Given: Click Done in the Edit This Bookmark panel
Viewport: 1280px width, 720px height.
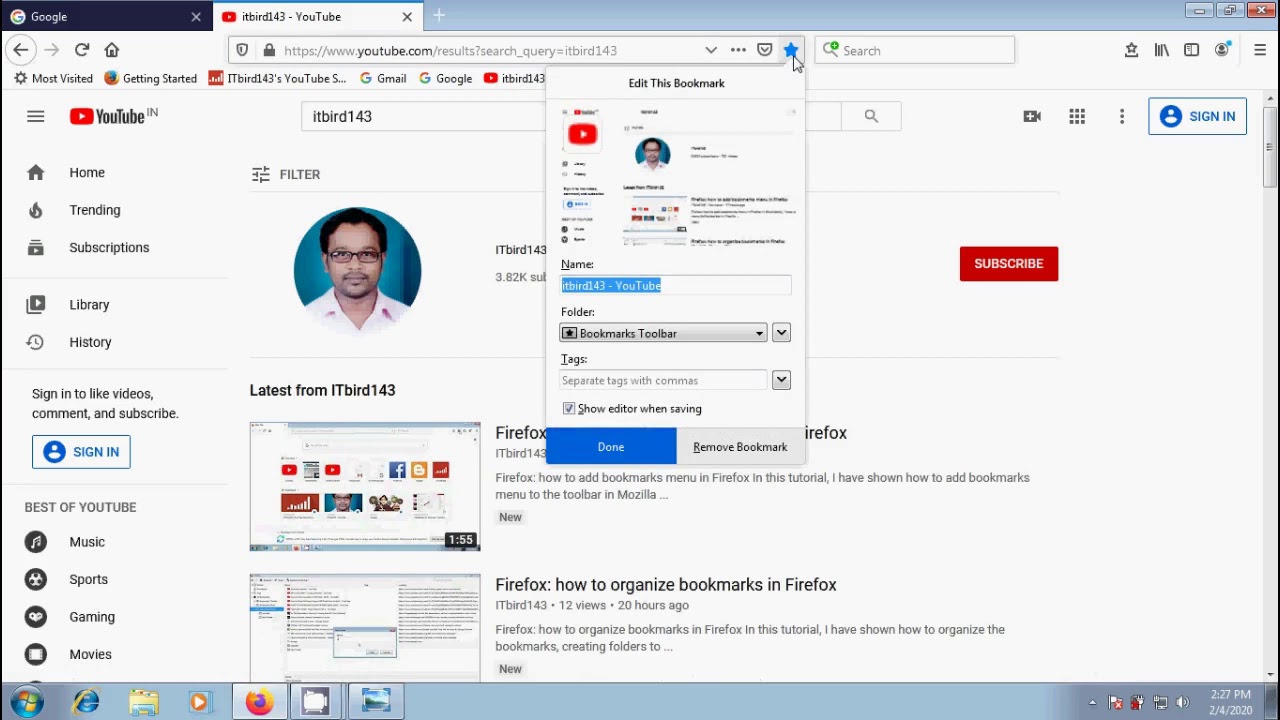Looking at the screenshot, I should pyautogui.click(x=611, y=447).
